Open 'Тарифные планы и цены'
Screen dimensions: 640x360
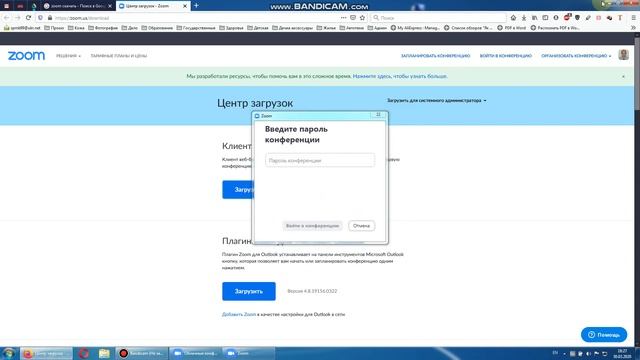(x=119, y=56)
